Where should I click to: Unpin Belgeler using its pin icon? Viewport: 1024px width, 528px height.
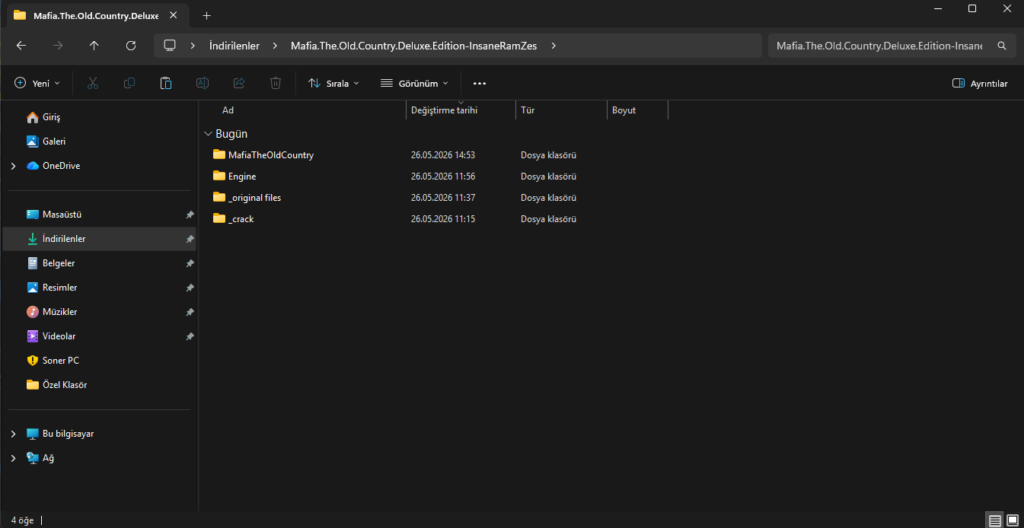[189, 263]
